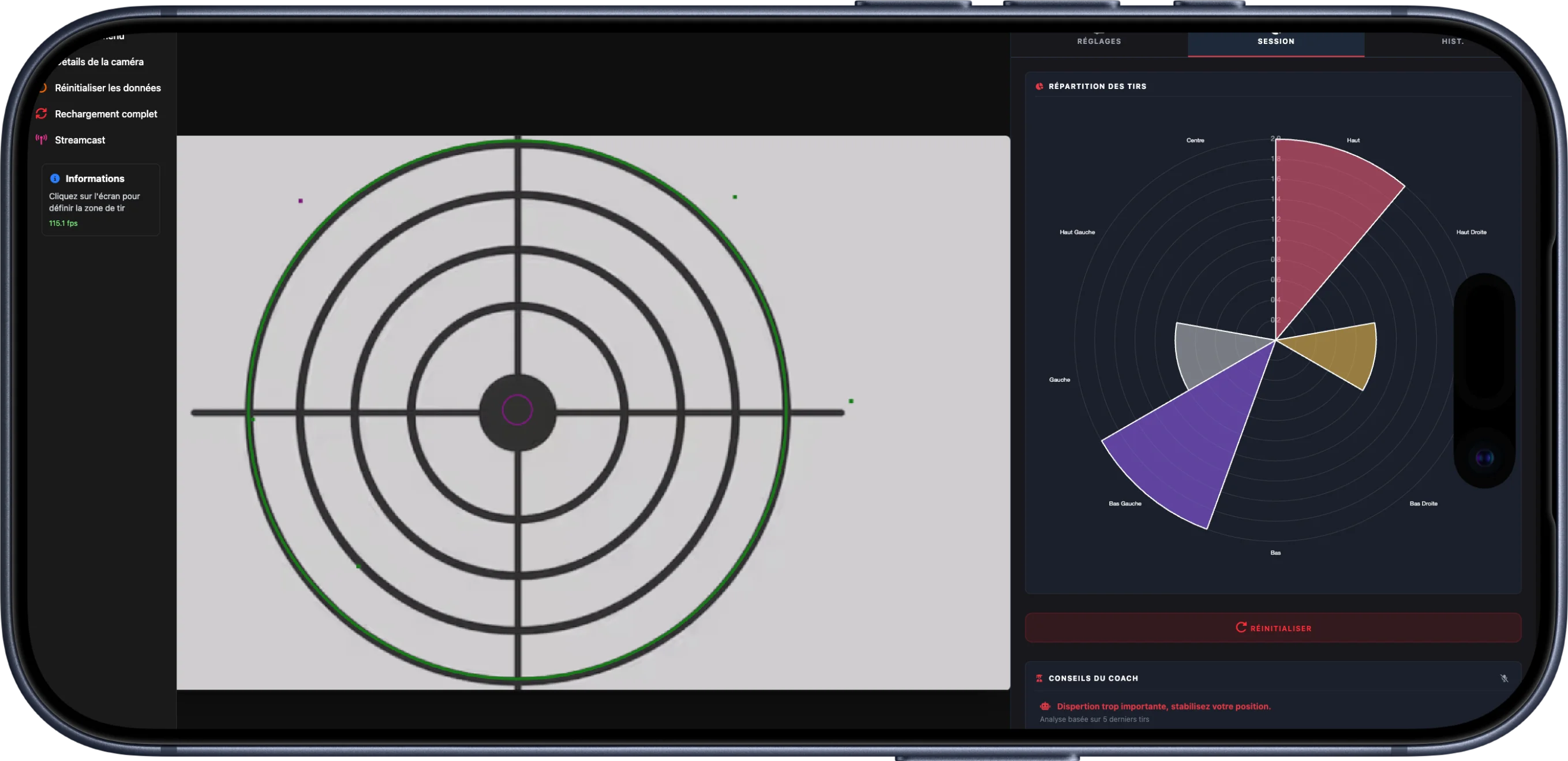Choose Réinitialiser les données in sidebar
The height and width of the screenshot is (761, 1568).
pyautogui.click(x=108, y=88)
